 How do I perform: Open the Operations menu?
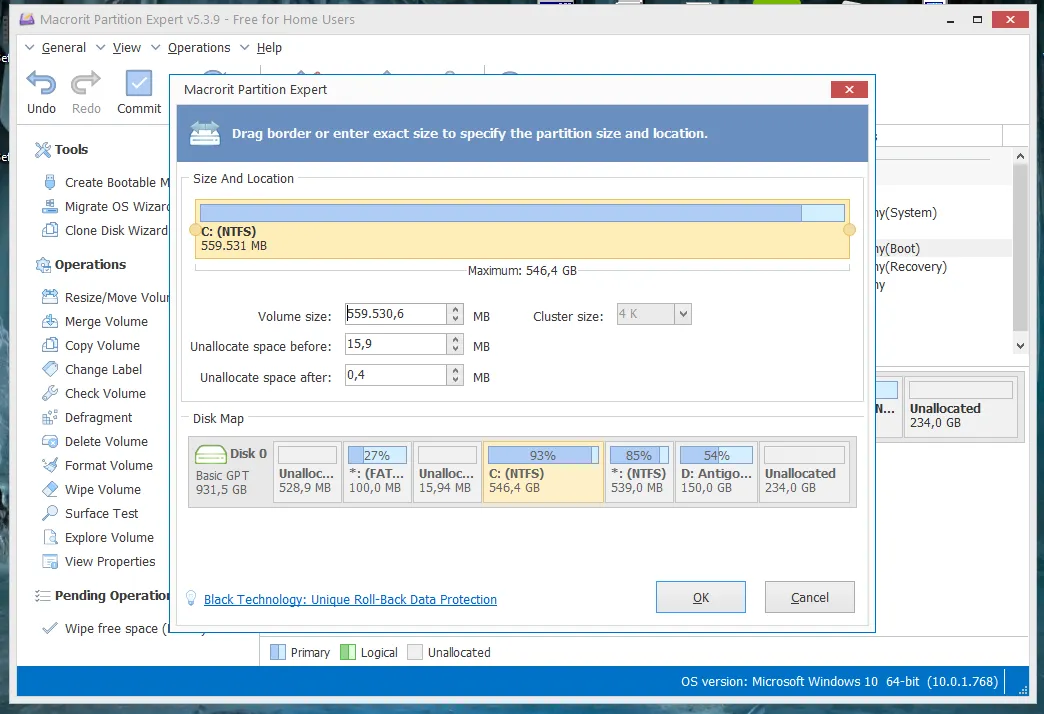point(198,48)
